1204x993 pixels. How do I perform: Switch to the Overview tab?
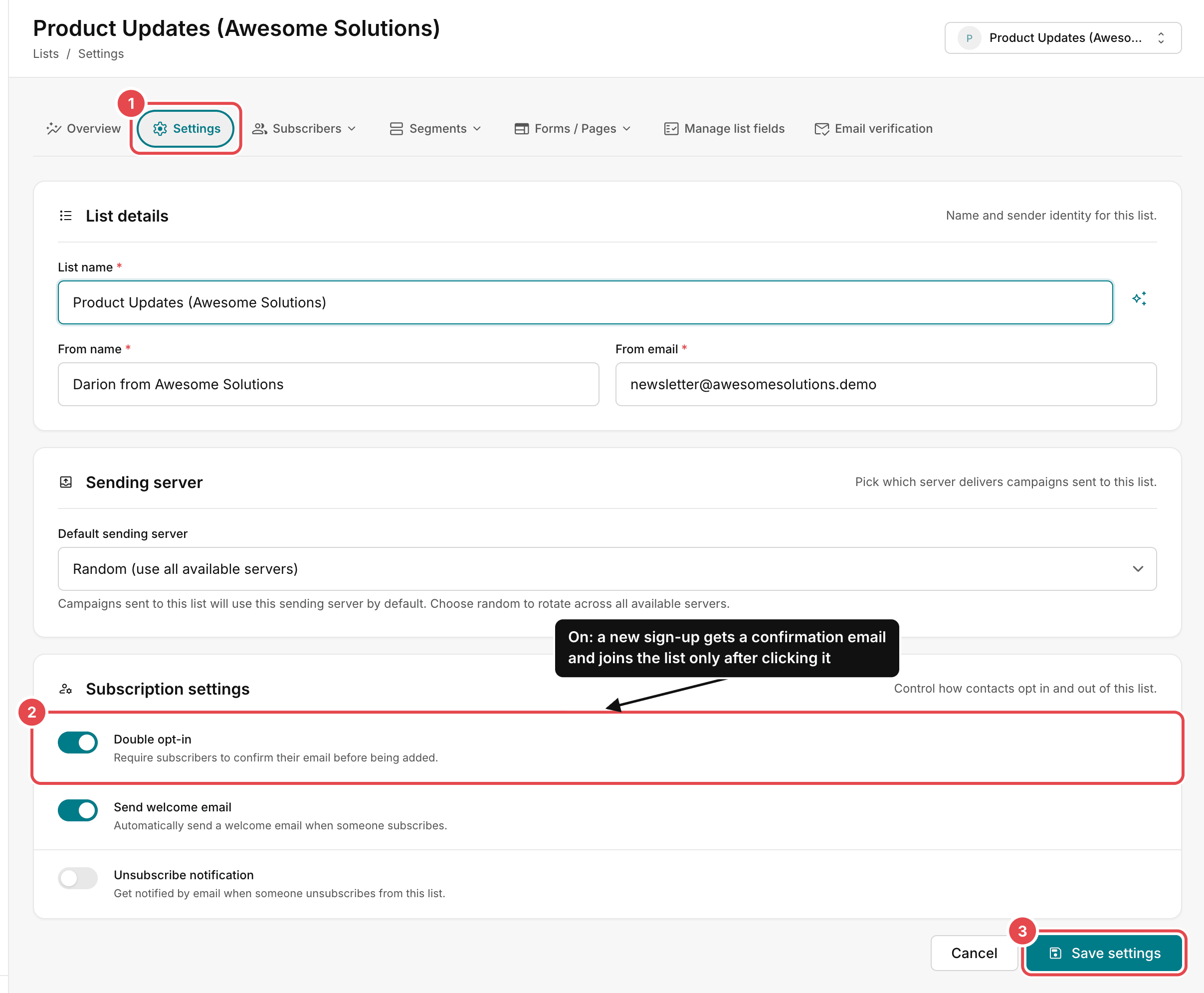(83, 129)
